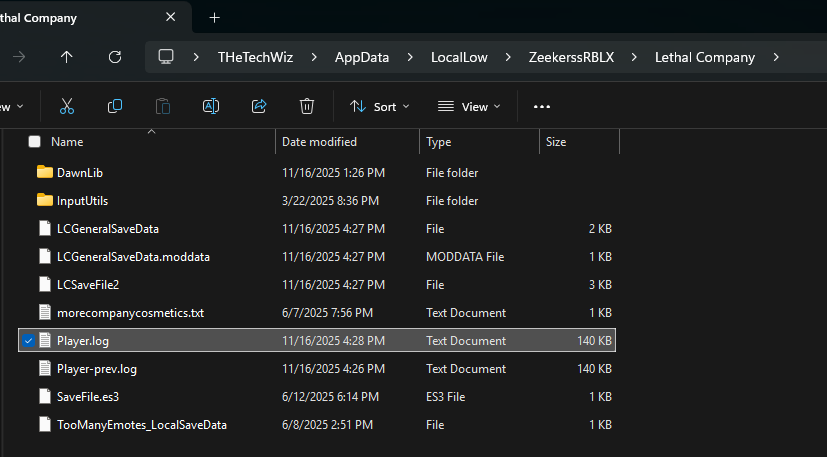This screenshot has height=457, width=827.
Task: Refresh the current folder view
Action: 115,57
